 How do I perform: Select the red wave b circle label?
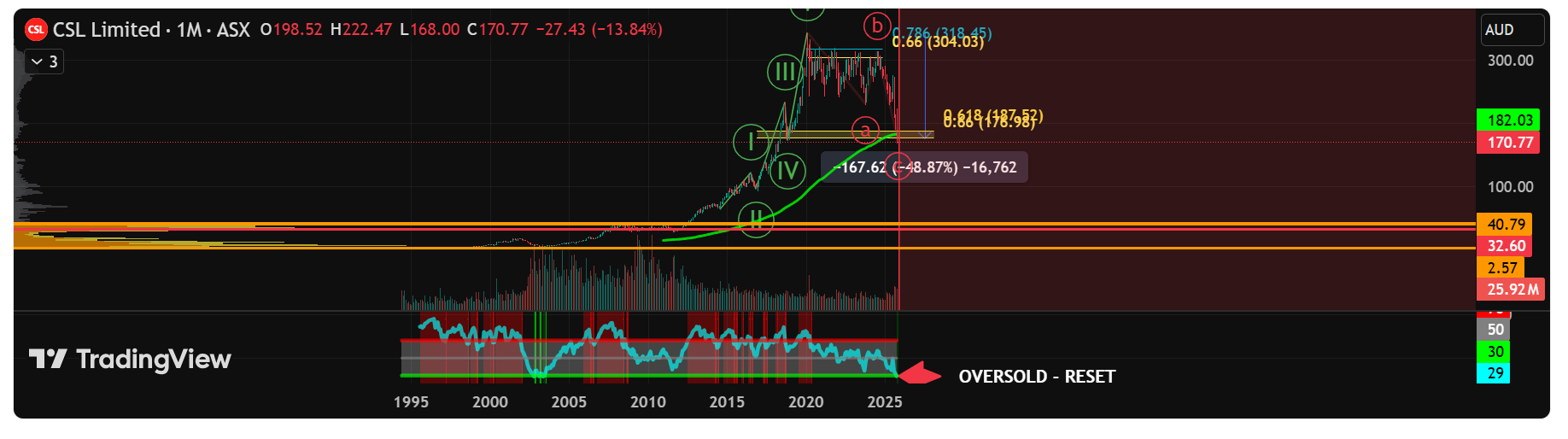coord(876,26)
